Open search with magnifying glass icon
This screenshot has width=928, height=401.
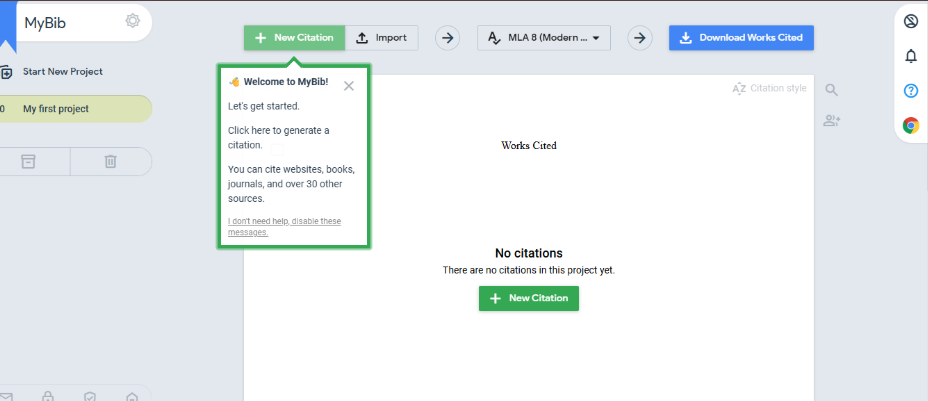(832, 90)
